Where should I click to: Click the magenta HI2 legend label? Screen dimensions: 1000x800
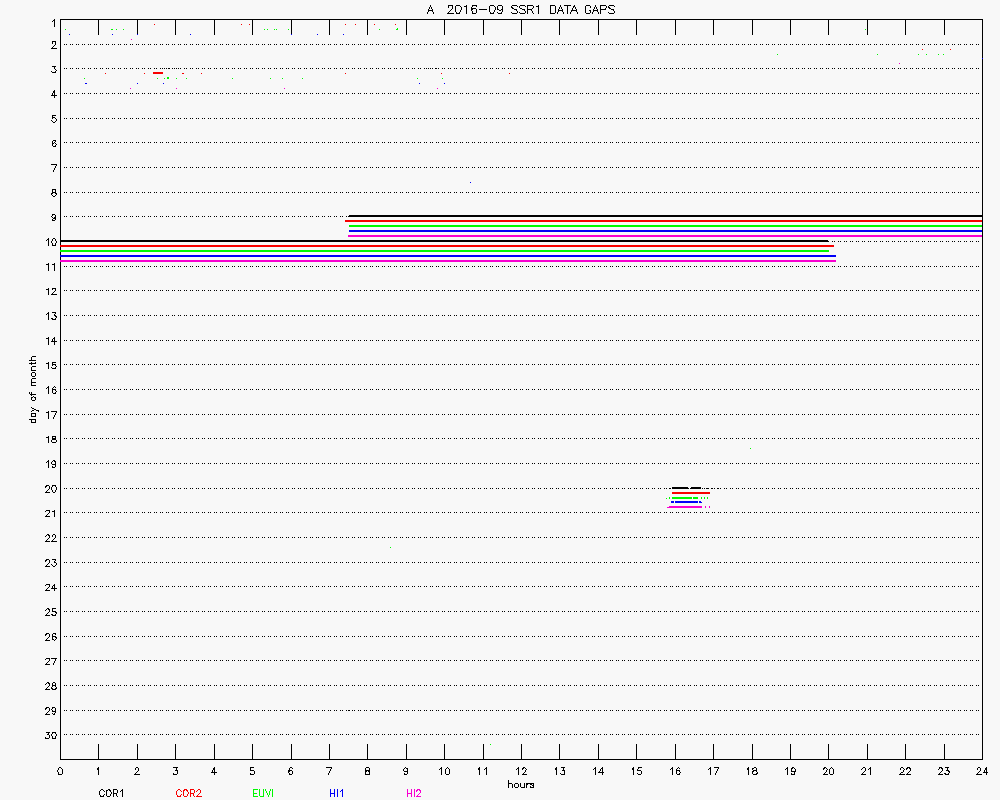[414, 793]
